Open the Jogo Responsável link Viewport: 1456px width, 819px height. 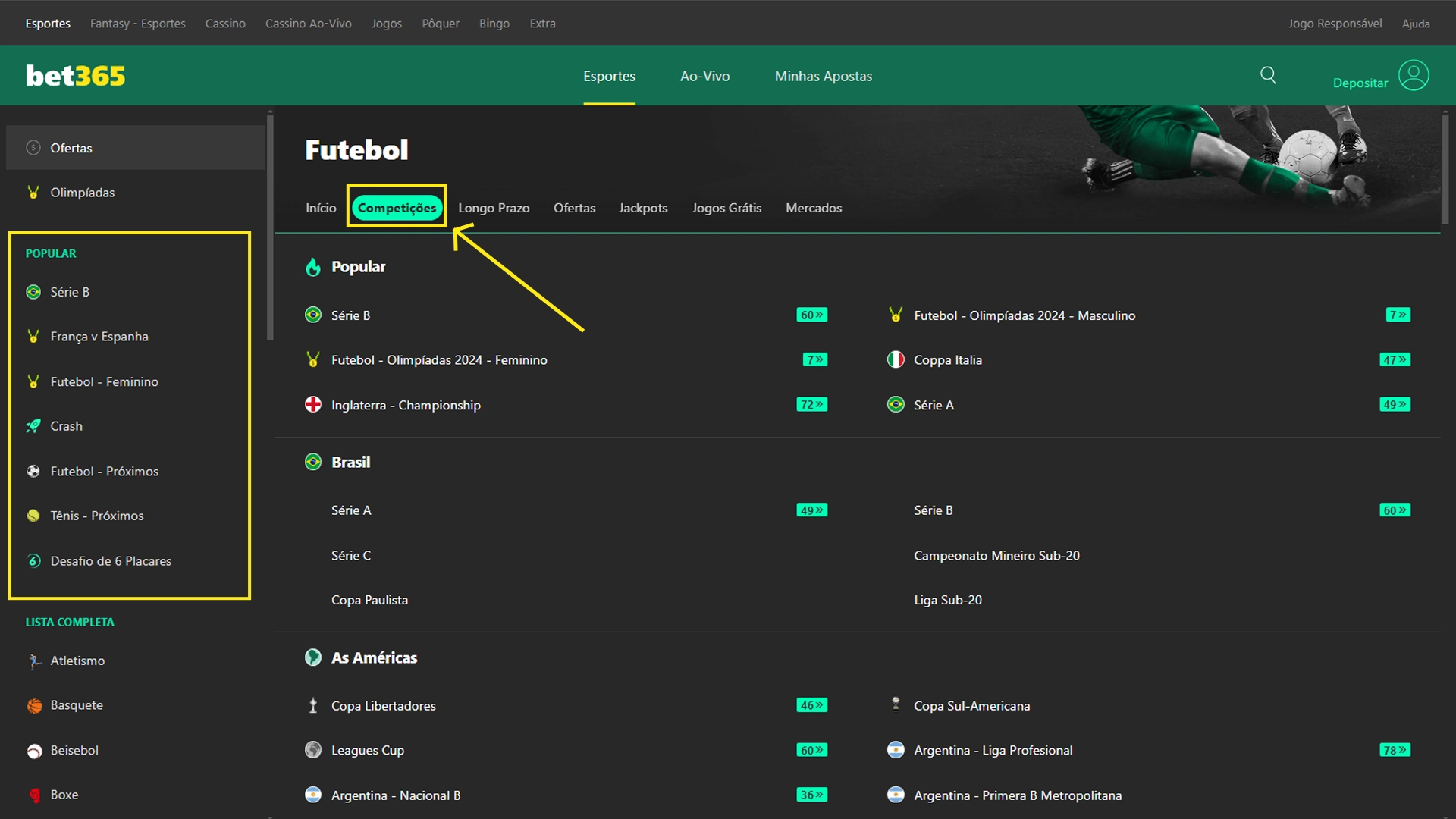pos(1335,24)
